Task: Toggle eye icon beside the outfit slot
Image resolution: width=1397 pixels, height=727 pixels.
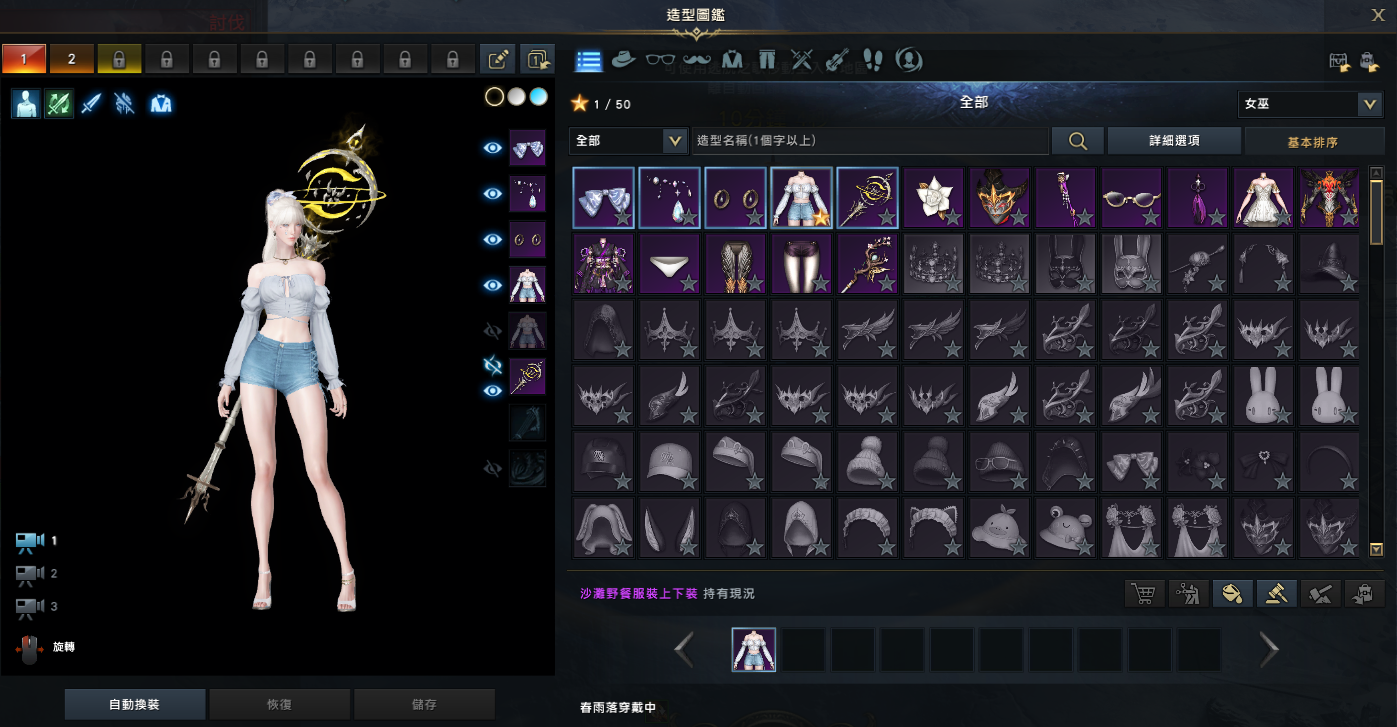Action: click(492, 286)
